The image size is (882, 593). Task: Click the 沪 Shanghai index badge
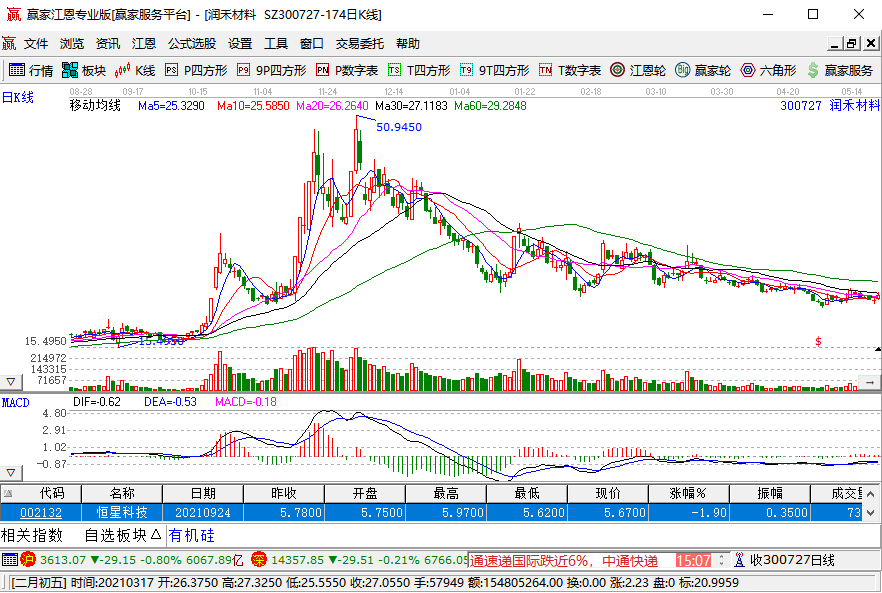[x=28, y=560]
